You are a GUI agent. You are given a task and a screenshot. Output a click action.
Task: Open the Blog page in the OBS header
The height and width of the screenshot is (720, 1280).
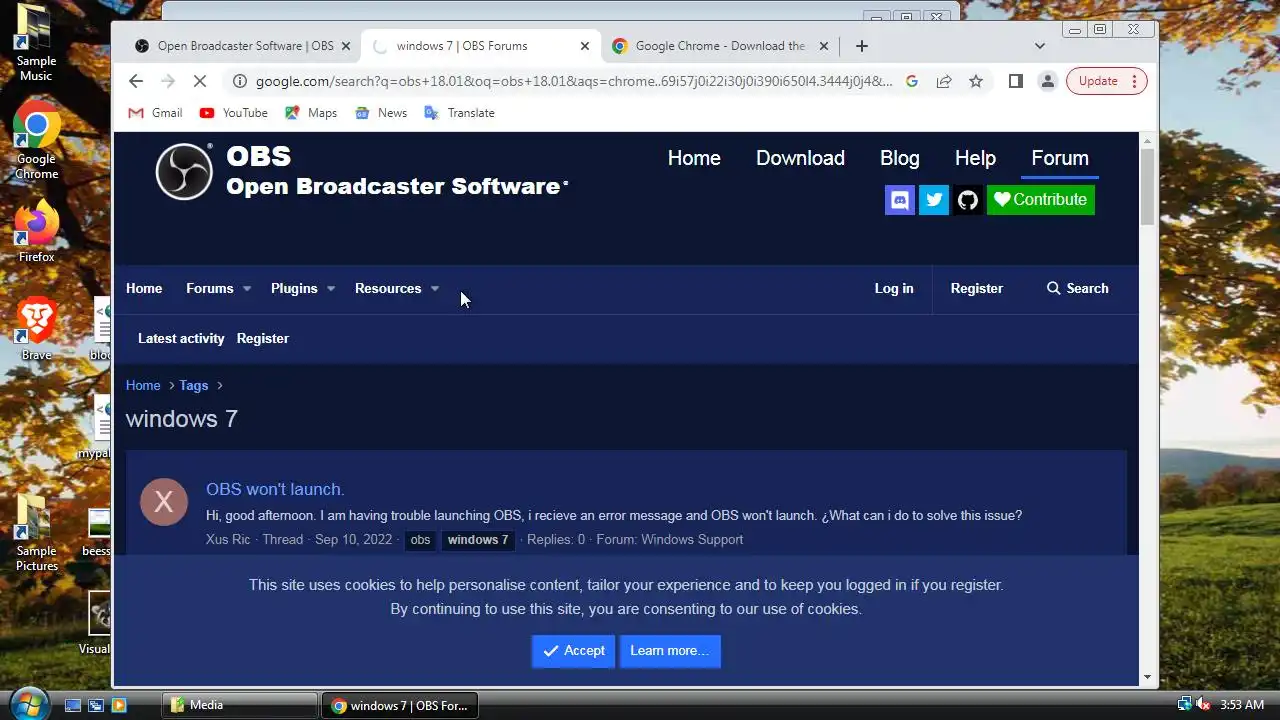[x=899, y=158]
